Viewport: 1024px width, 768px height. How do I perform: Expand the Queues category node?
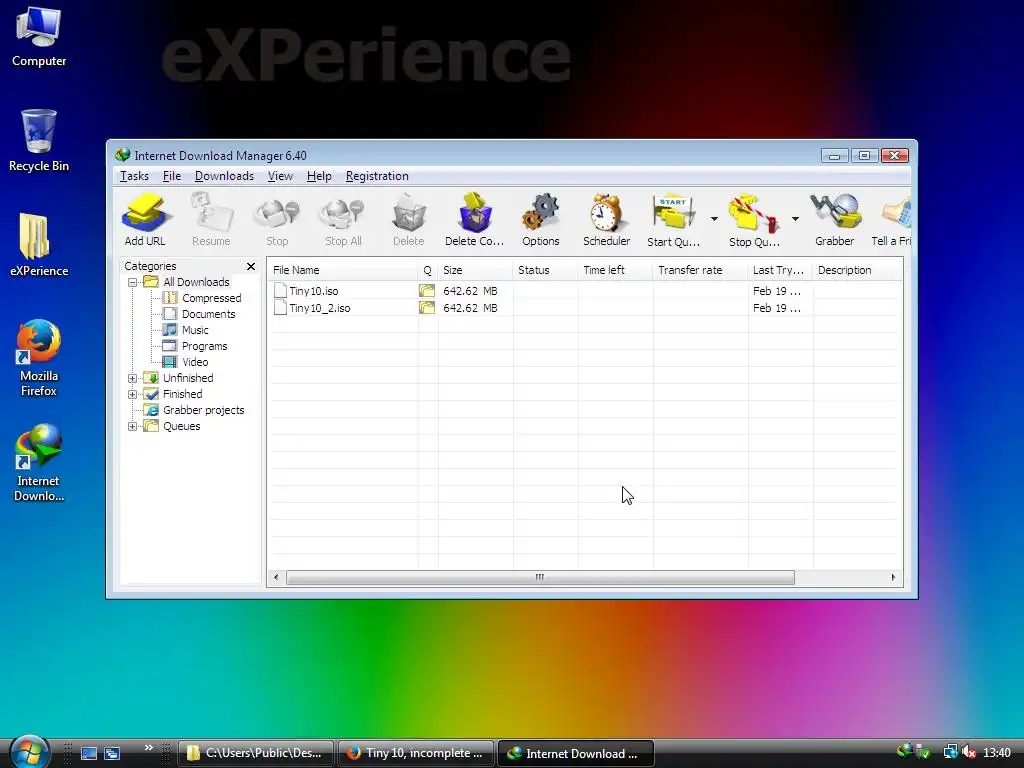tap(133, 426)
